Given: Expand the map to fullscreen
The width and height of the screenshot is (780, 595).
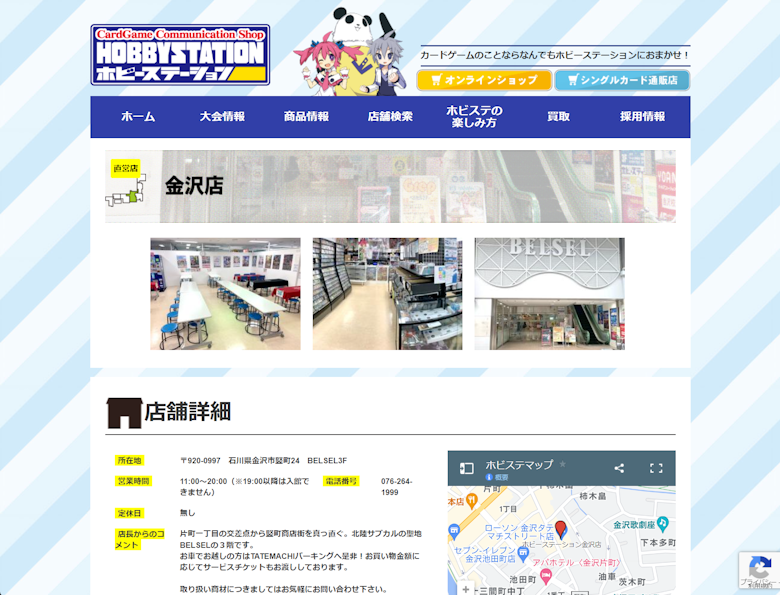Looking at the screenshot, I should (656, 468).
